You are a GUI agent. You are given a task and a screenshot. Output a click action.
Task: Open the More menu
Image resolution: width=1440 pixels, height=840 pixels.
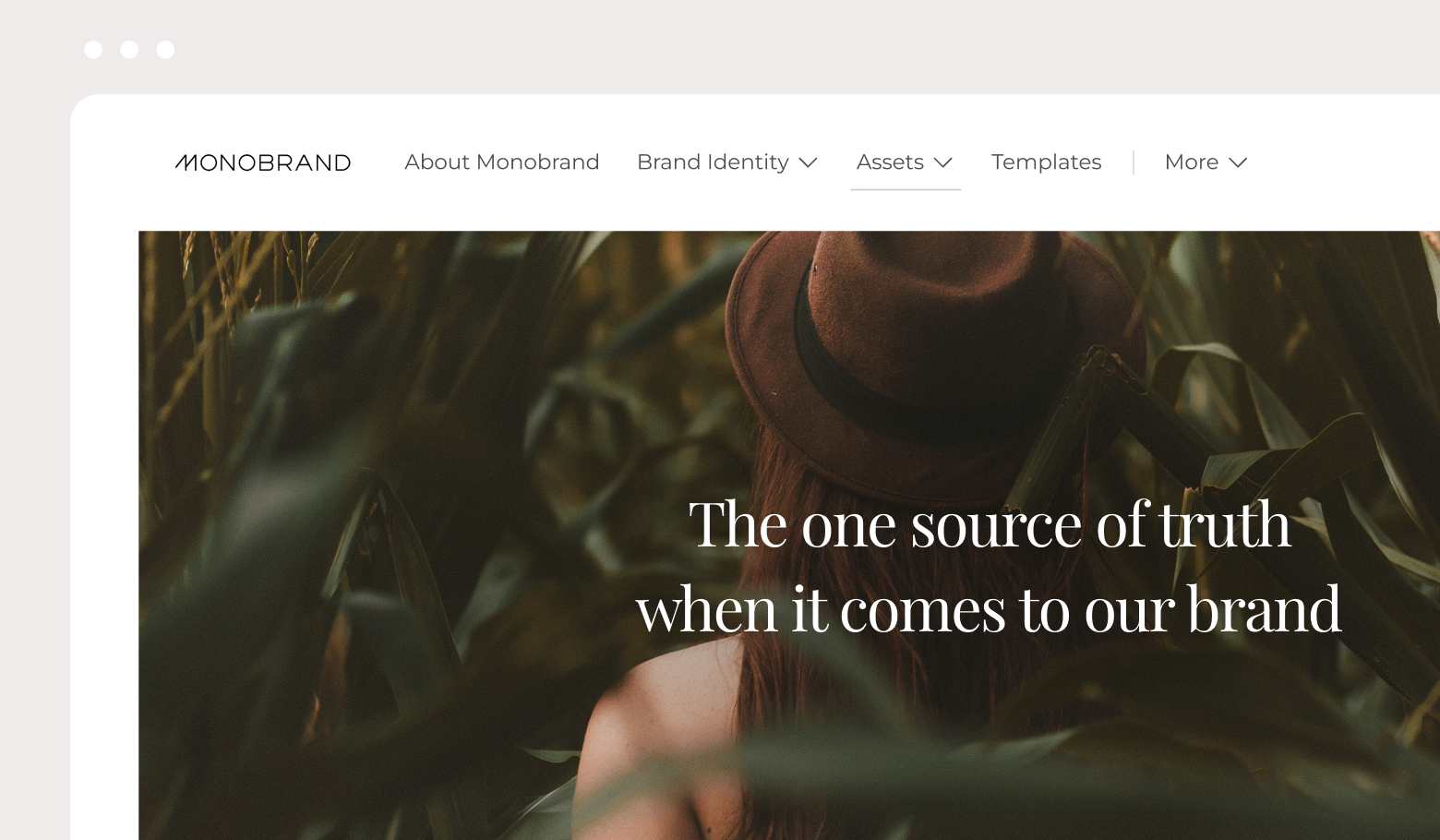click(x=1206, y=162)
